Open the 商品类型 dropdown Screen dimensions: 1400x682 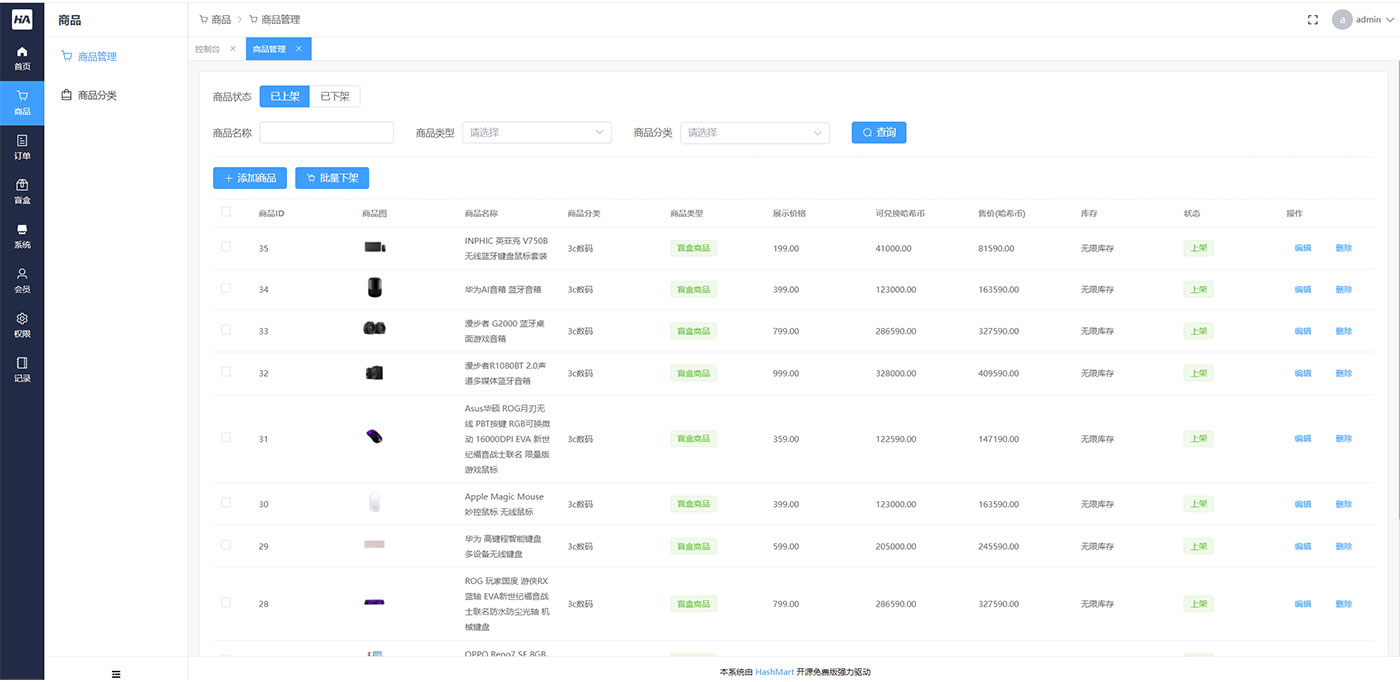(536, 132)
